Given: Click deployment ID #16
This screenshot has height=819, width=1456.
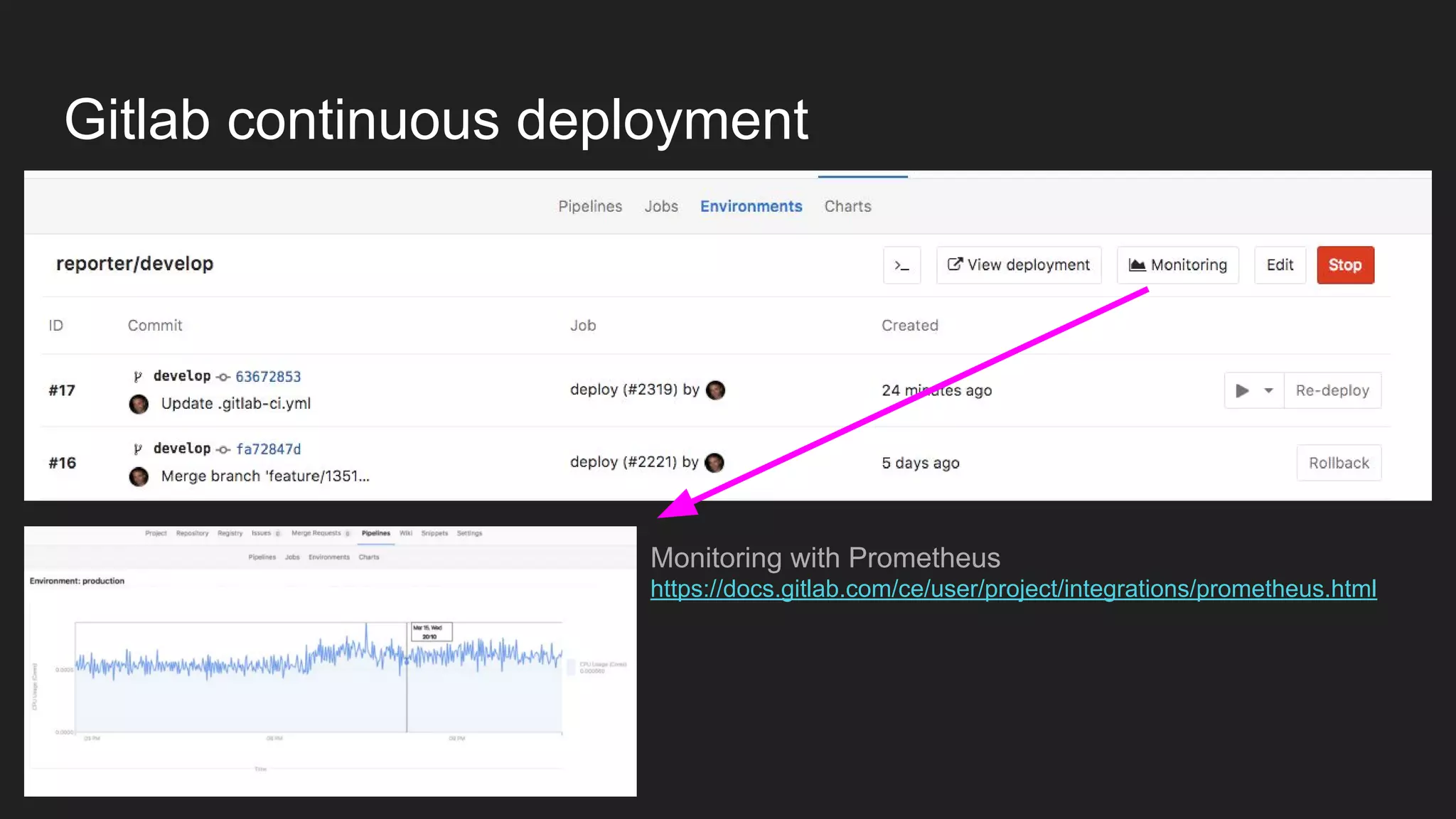Looking at the screenshot, I should pos(62,463).
